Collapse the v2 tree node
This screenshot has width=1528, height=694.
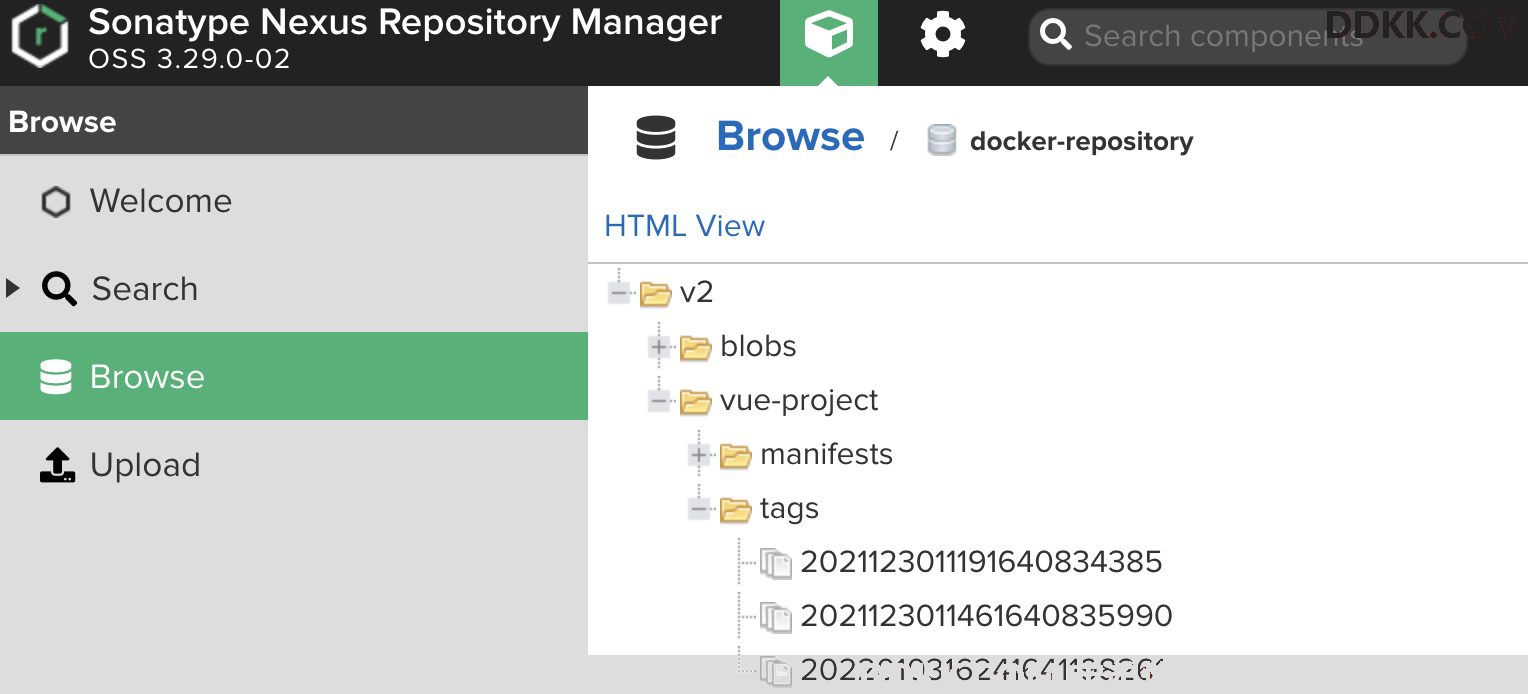[620, 293]
